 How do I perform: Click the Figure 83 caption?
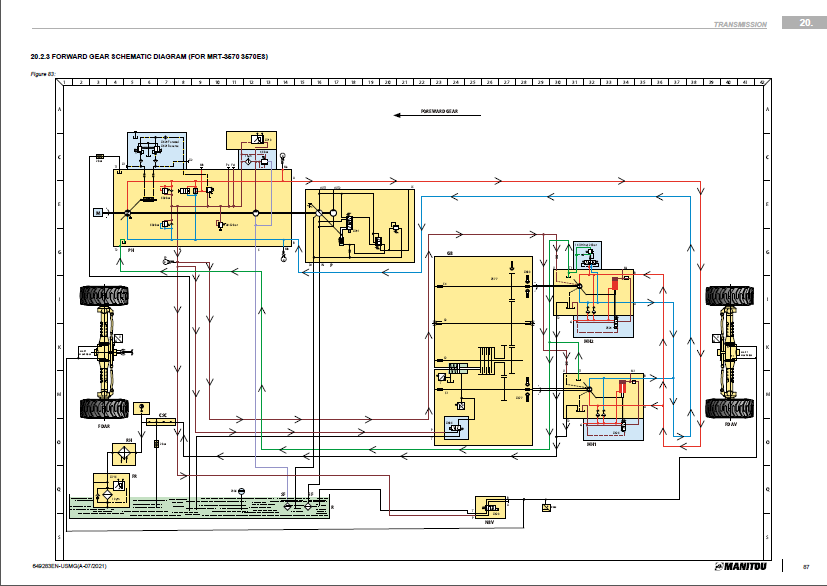point(43,72)
